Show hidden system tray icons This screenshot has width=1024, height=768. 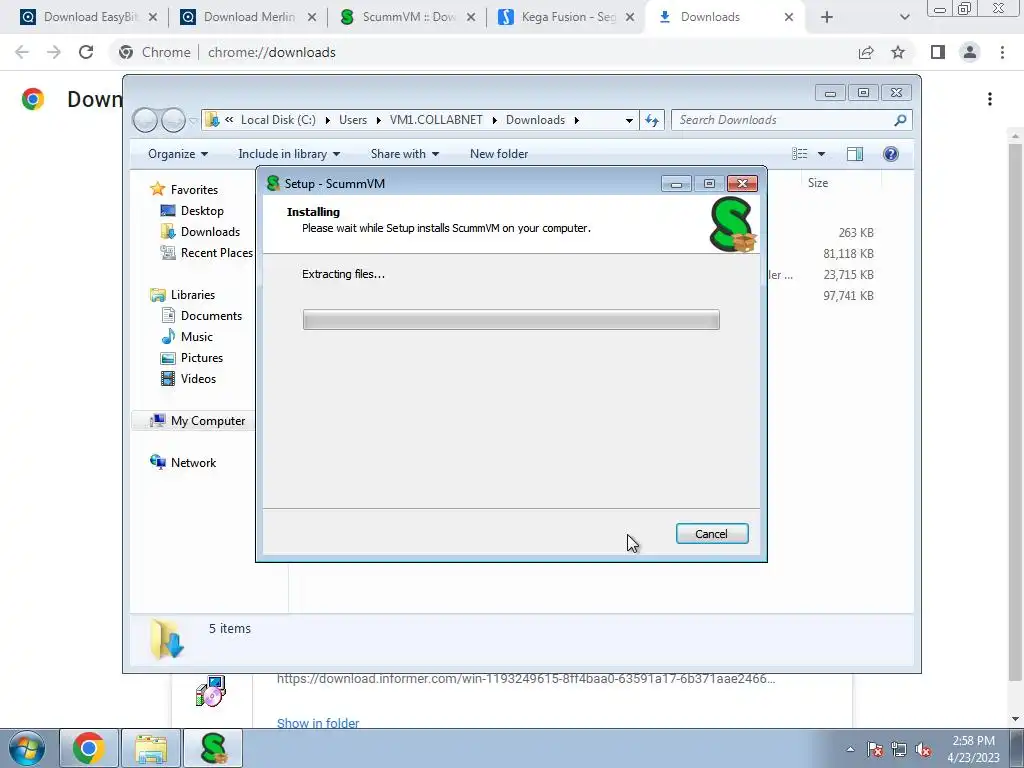(850, 749)
